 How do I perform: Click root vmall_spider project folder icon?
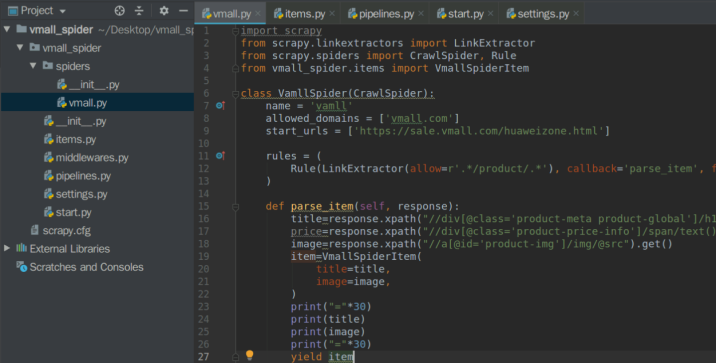click(21, 29)
